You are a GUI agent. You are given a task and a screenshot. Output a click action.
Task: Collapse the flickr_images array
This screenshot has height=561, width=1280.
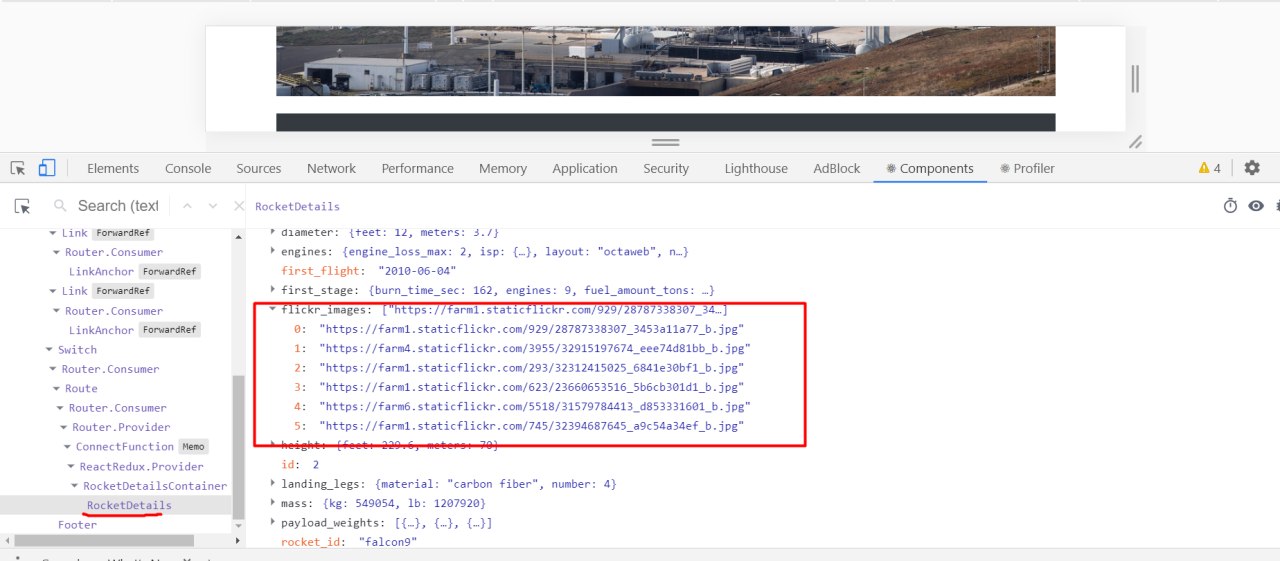click(272, 310)
